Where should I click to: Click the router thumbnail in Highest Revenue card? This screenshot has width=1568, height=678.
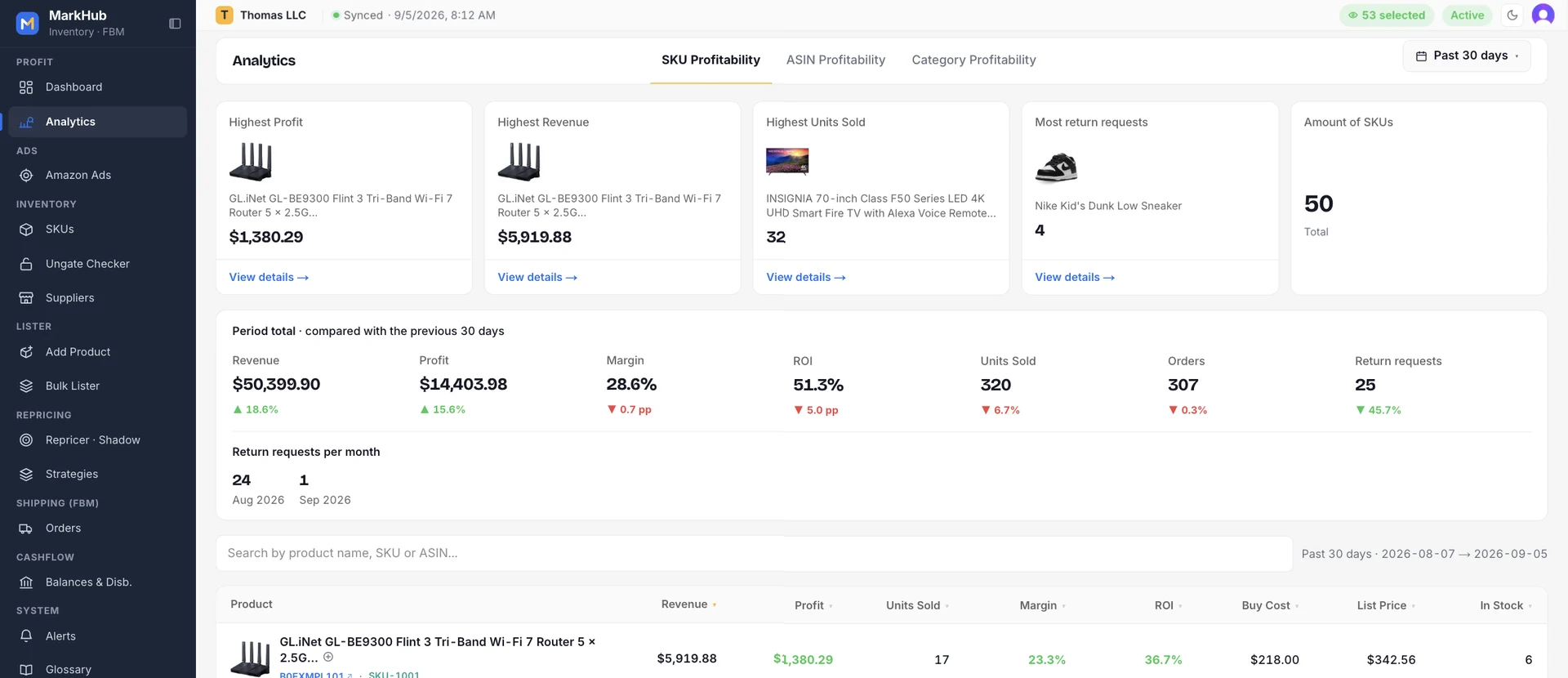tap(519, 162)
